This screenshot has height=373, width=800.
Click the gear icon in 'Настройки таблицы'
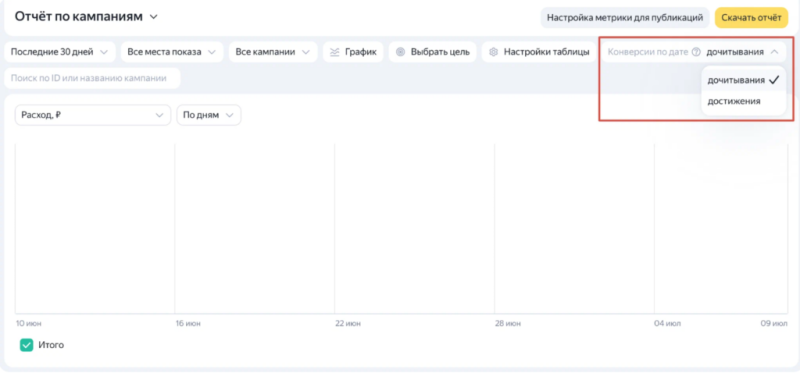point(493,52)
